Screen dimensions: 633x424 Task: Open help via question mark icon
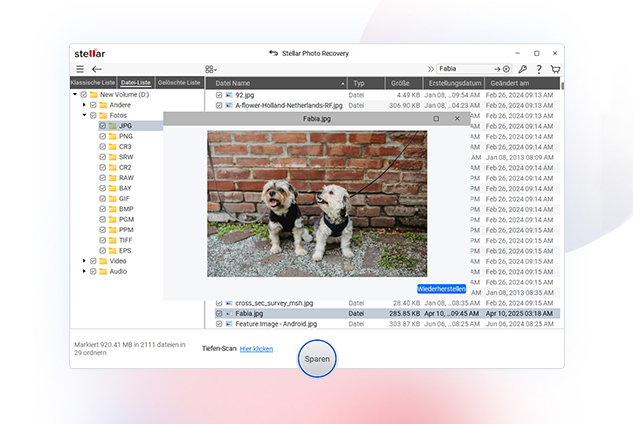tap(538, 69)
